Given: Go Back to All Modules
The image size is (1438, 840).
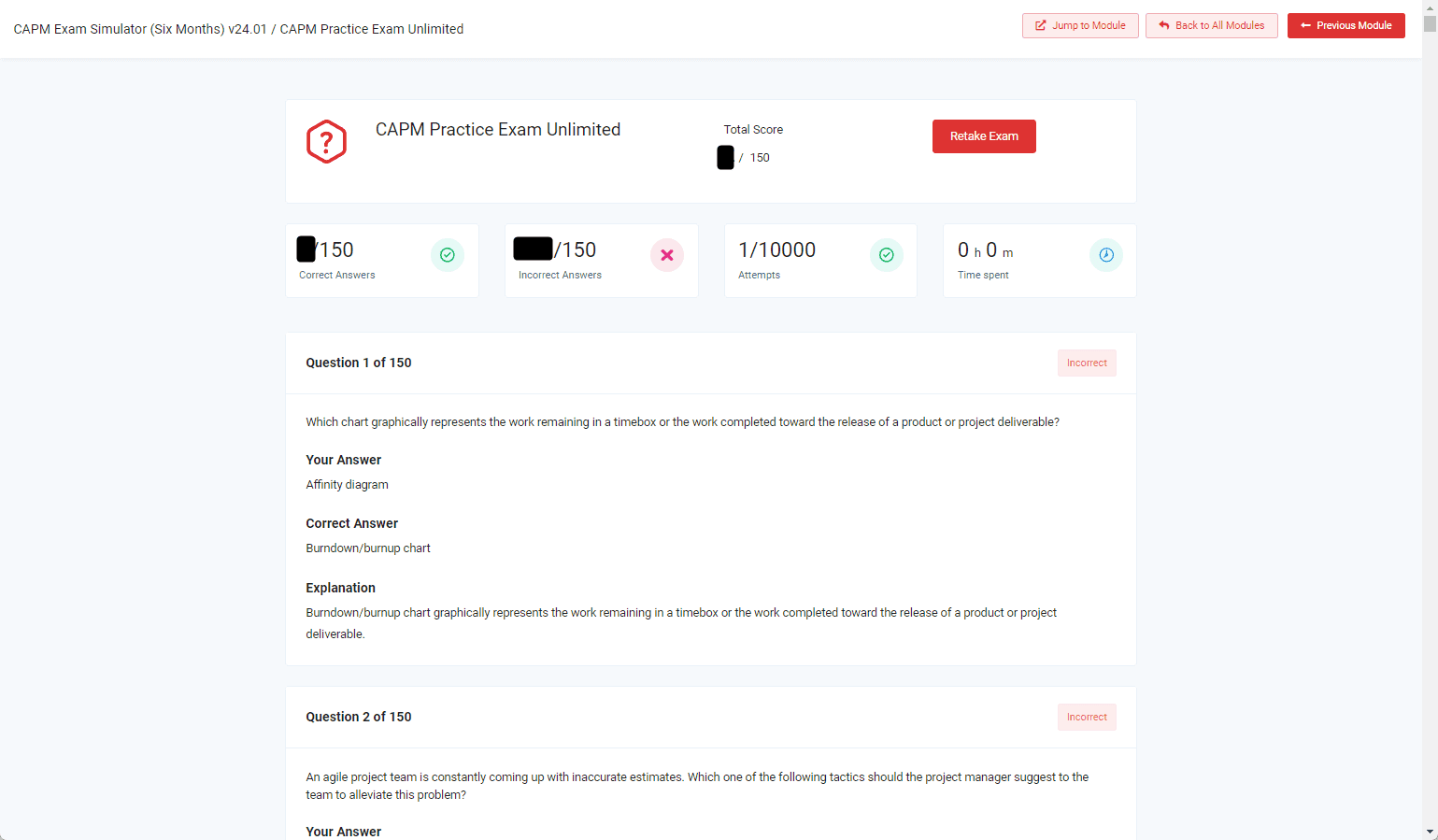Looking at the screenshot, I should point(1212,25).
